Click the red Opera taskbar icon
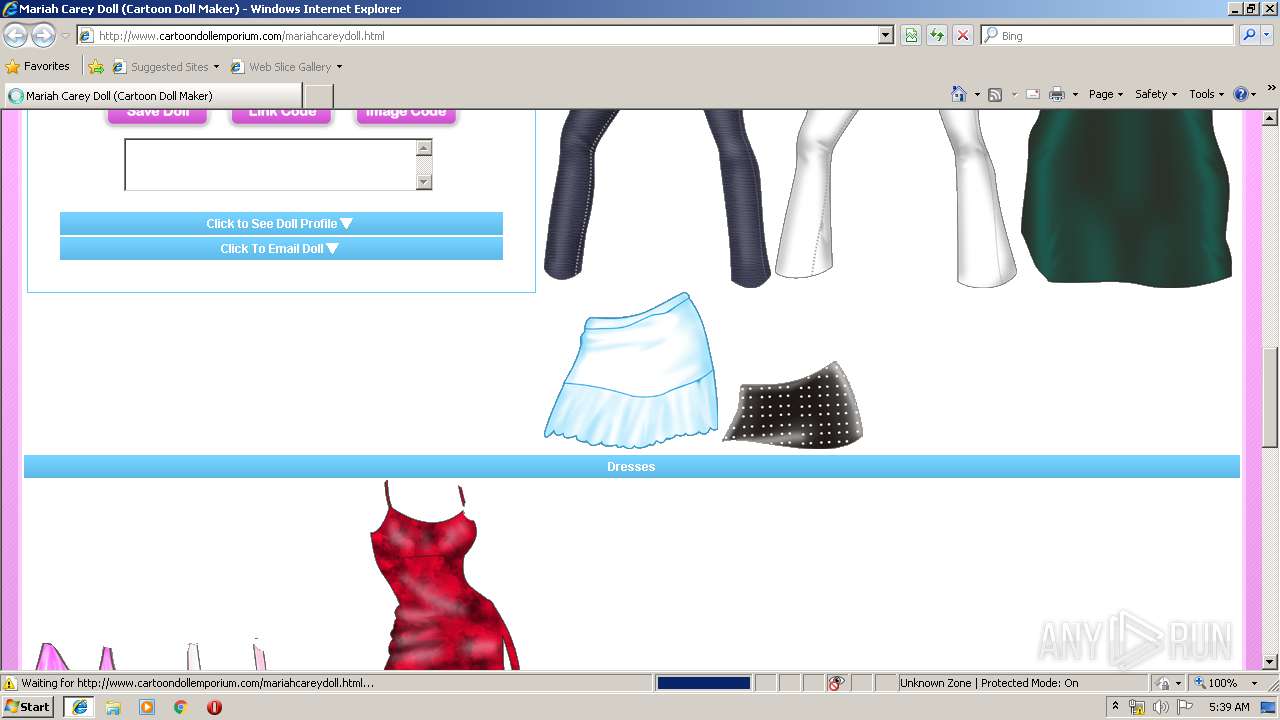 pyautogui.click(x=214, y=707)
